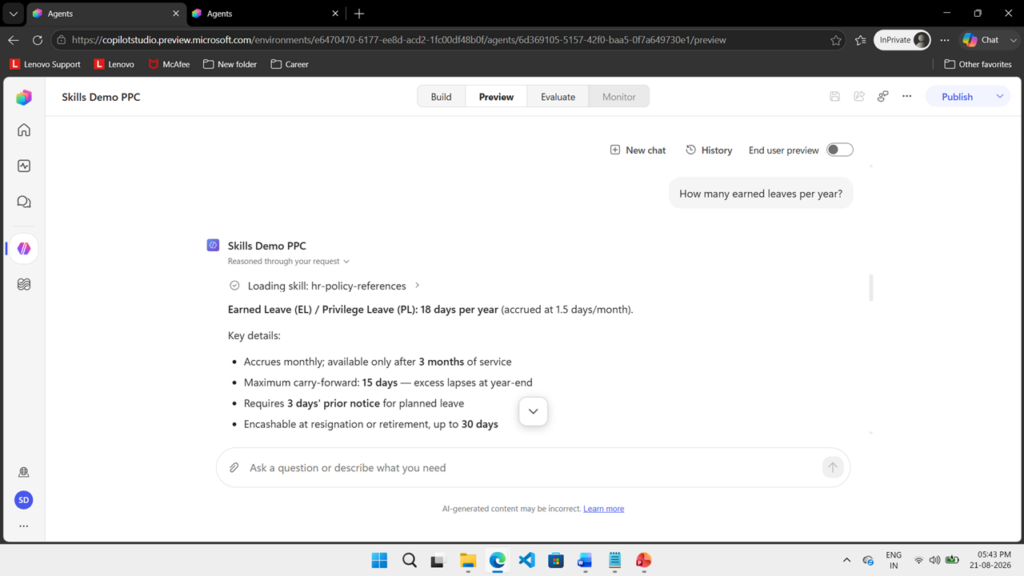
Task: Click the Skills Demo PPC agent title
Action: point(101,97)
